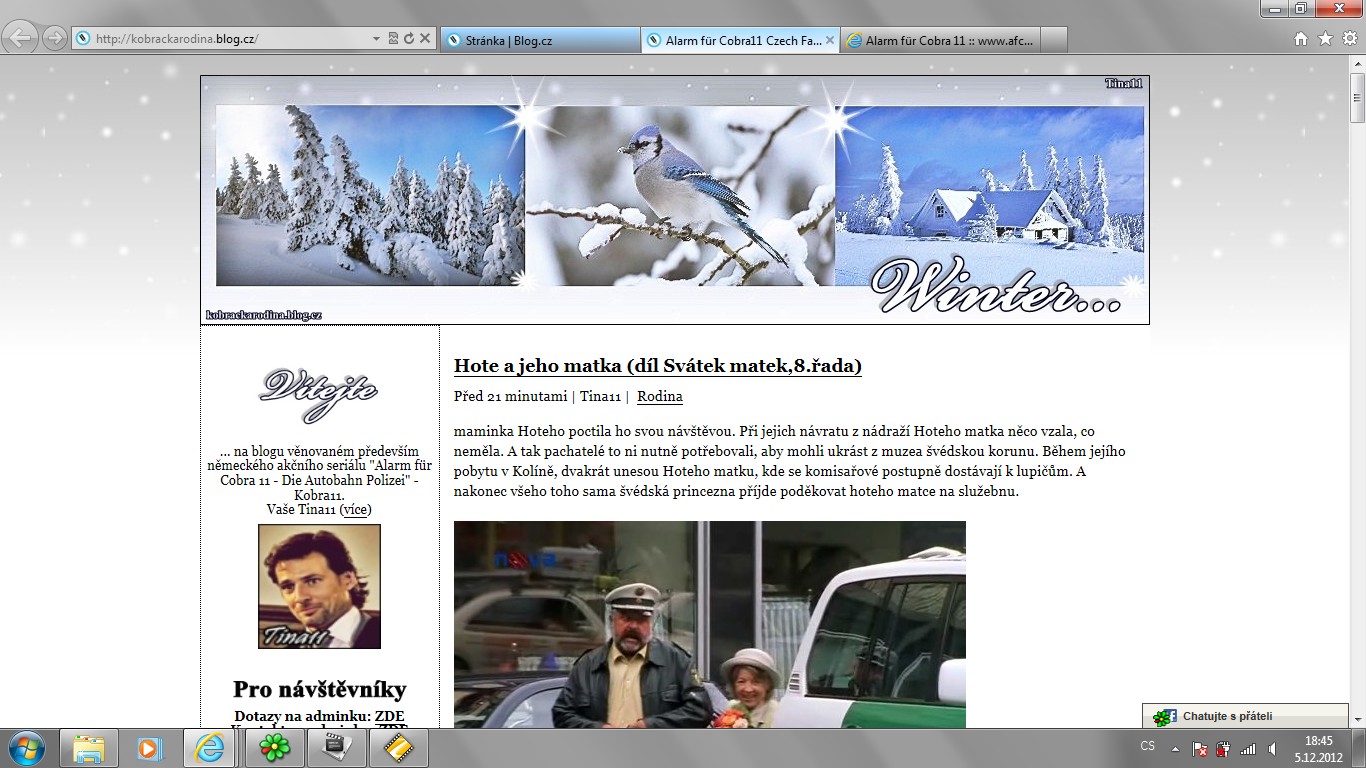Open Action Center flag icon in the tray
Image resolution: width=1366 pixels, height=768 pixels.
point(1201,748)
